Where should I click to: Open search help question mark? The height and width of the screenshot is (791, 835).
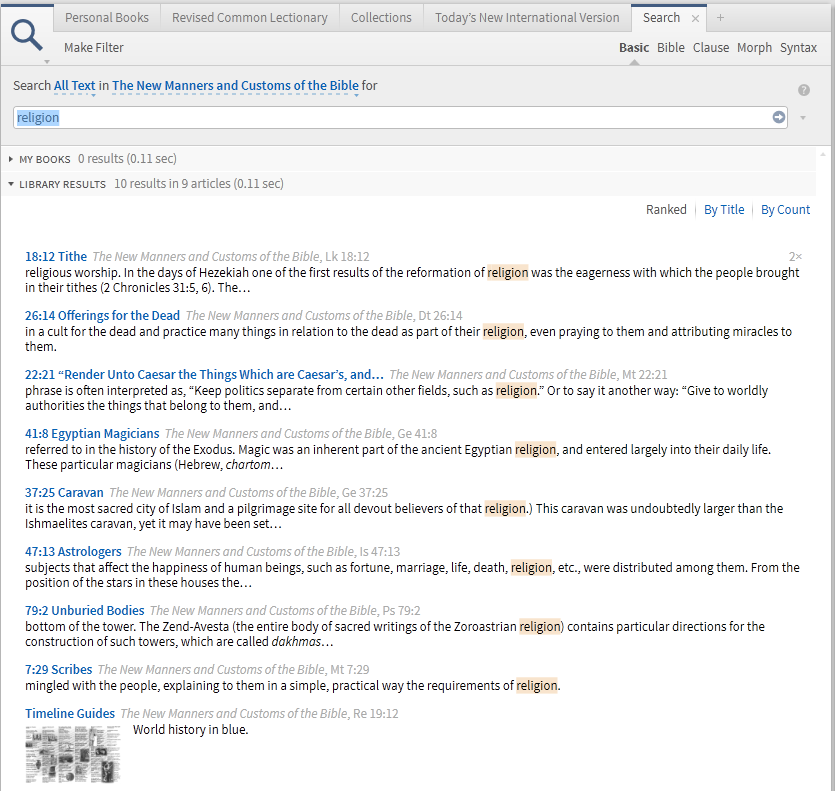click(804, 90)
